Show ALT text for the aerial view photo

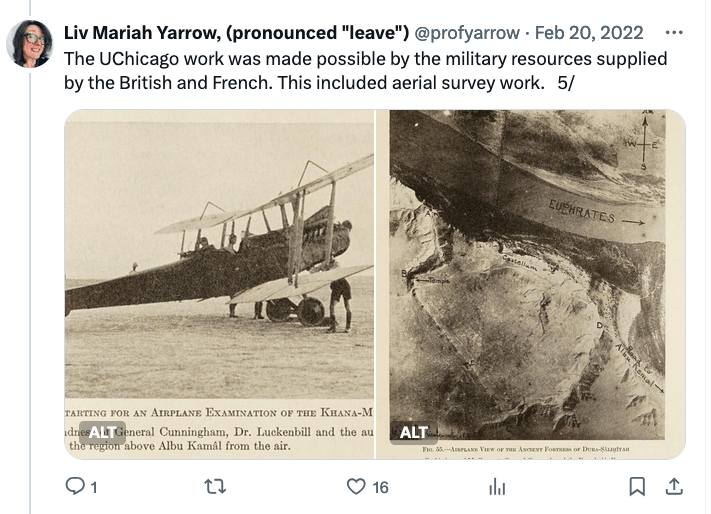coord(414,432)
